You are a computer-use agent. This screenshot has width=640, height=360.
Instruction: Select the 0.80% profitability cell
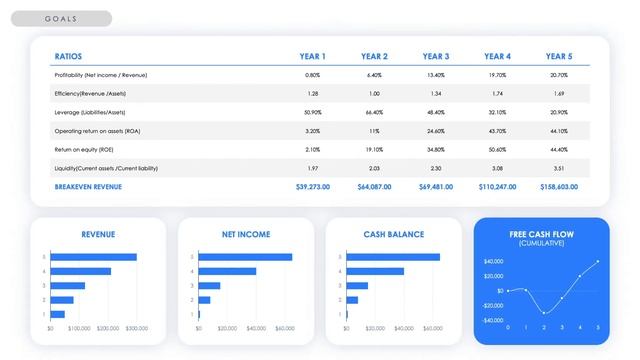pos(313,75)
